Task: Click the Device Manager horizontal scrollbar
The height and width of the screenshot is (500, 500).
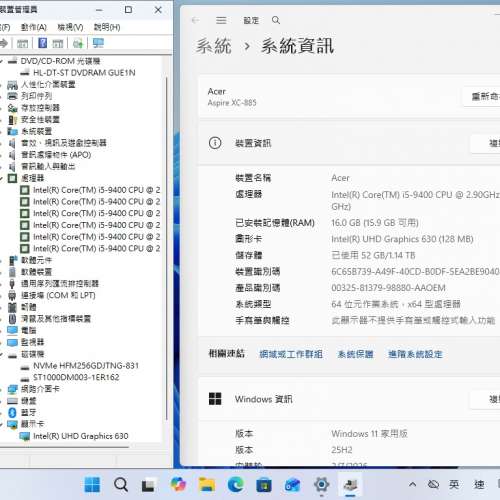Action: click(x=65, y=448)
